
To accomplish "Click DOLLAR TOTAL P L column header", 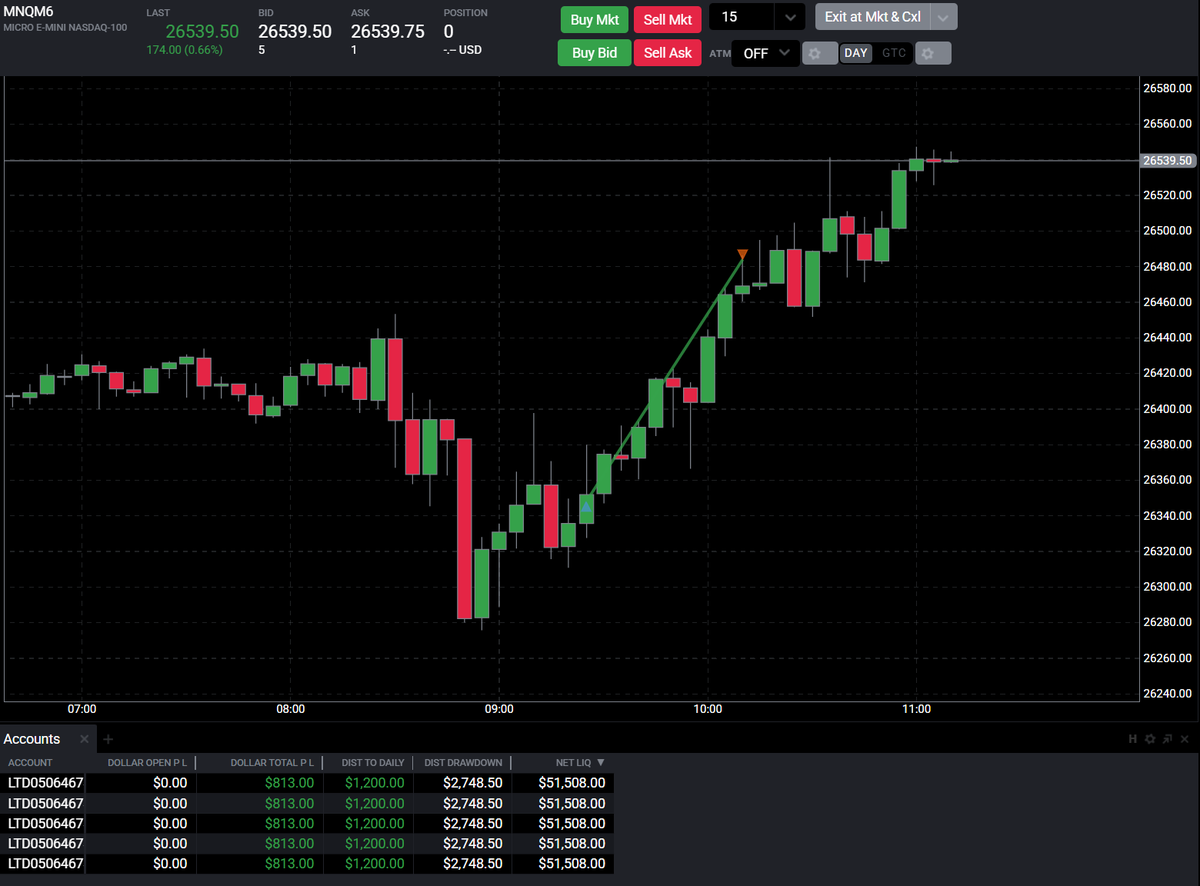I will click(x=272, y=762).
